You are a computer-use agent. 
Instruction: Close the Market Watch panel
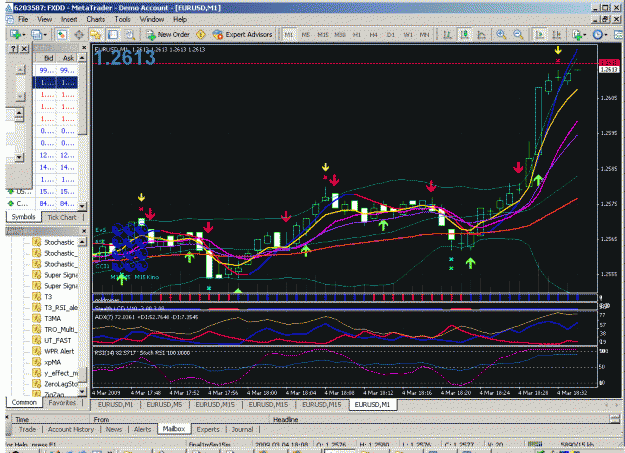click(84, 47)
